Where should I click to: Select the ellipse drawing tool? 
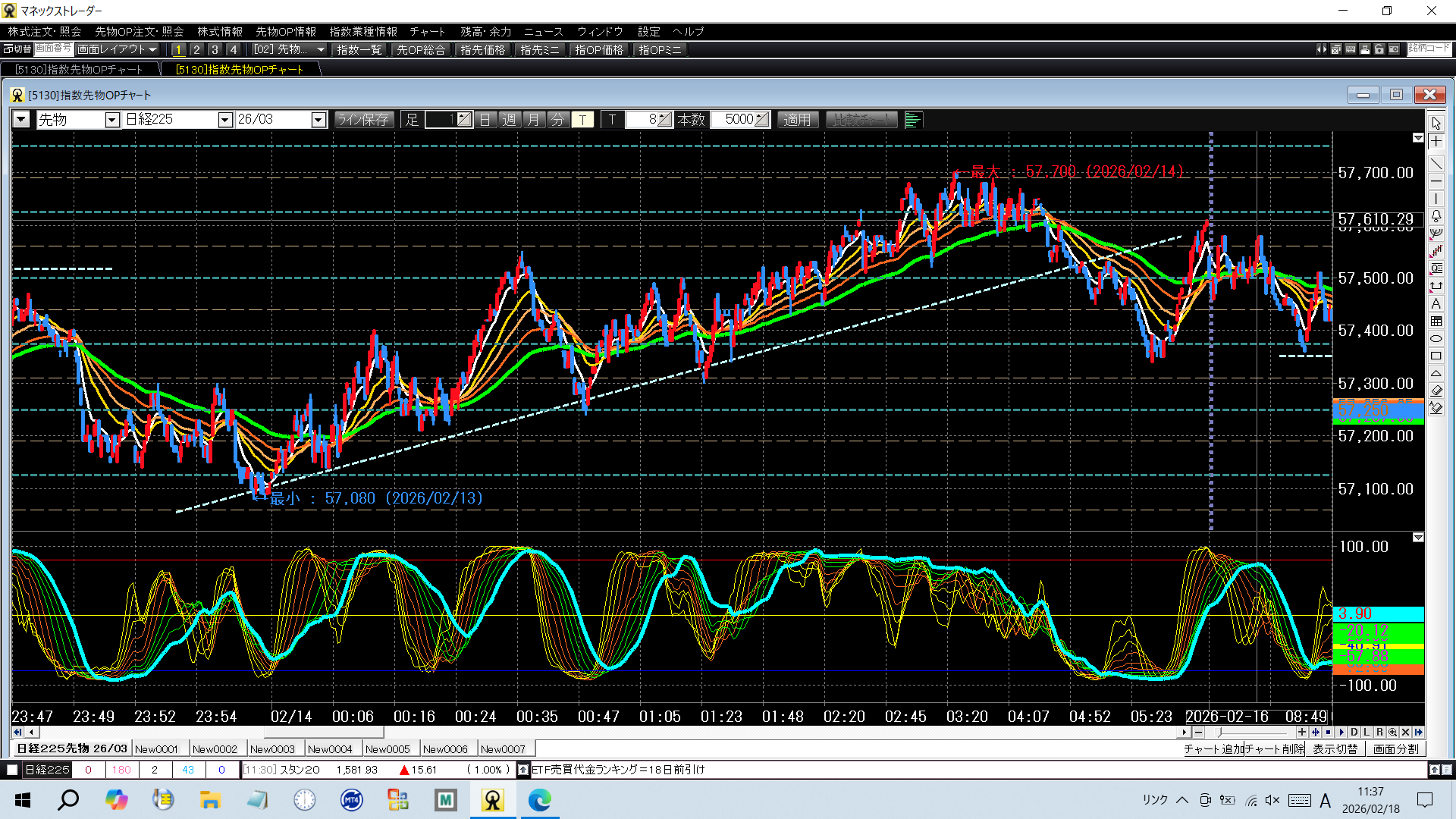coord(1436,338)
